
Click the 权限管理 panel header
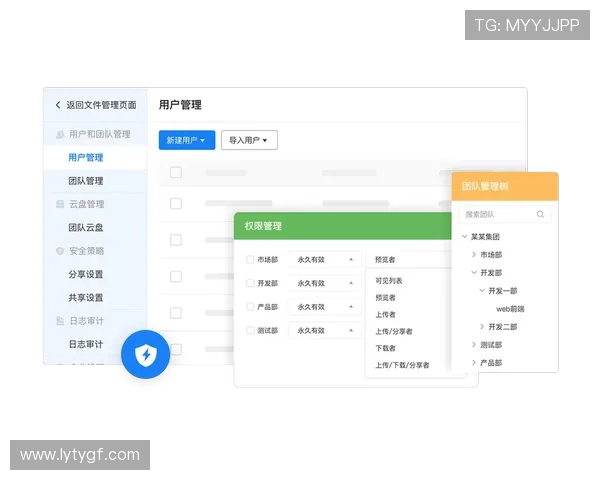(342, 226)
